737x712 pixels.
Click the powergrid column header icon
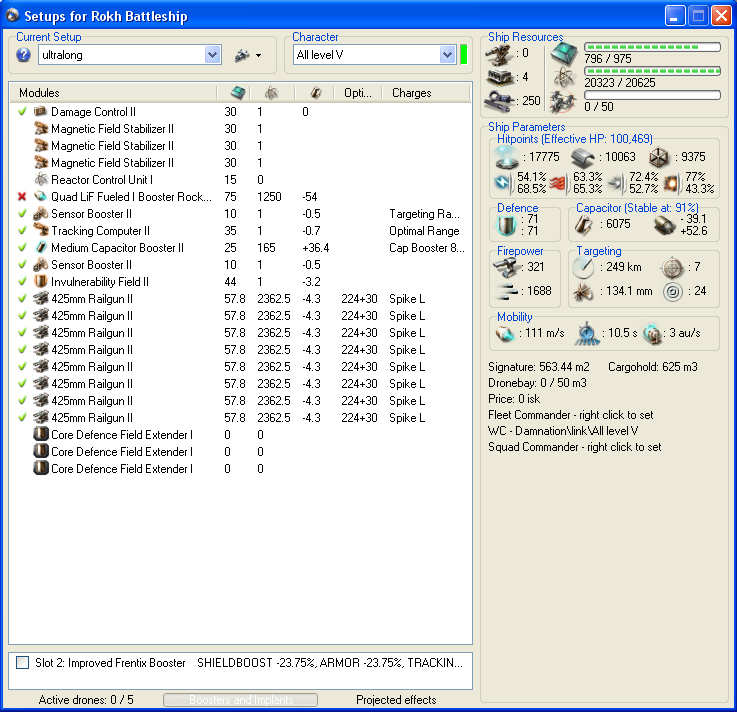tap(271, 93)
